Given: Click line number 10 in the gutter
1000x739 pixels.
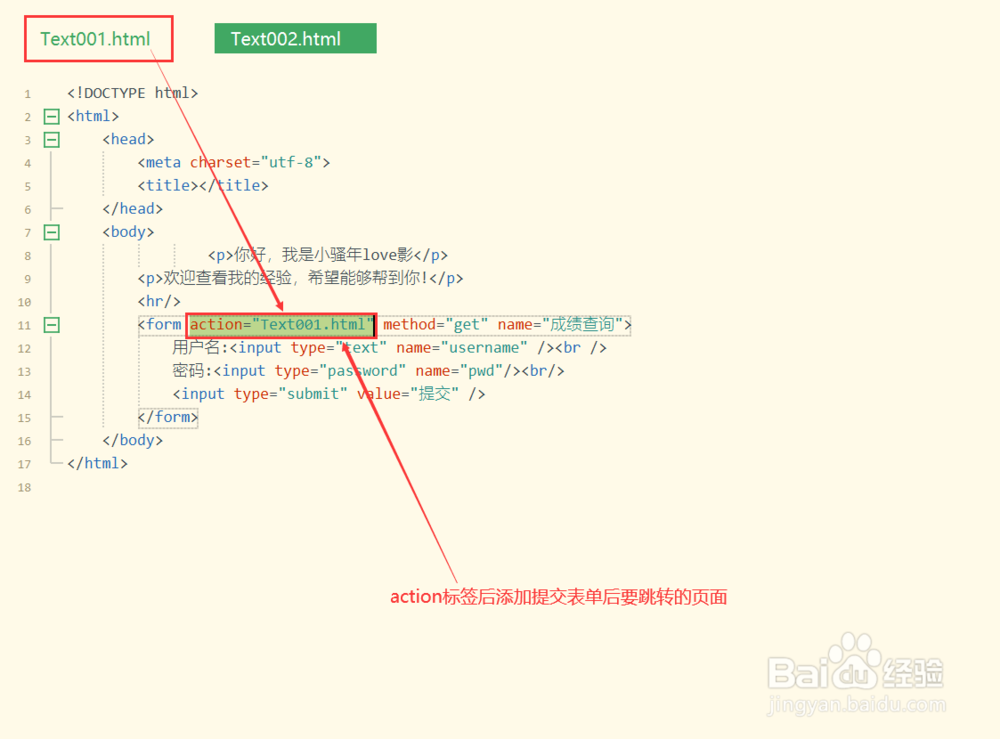Looking at the screenshot, I should (x=24, y=302).
